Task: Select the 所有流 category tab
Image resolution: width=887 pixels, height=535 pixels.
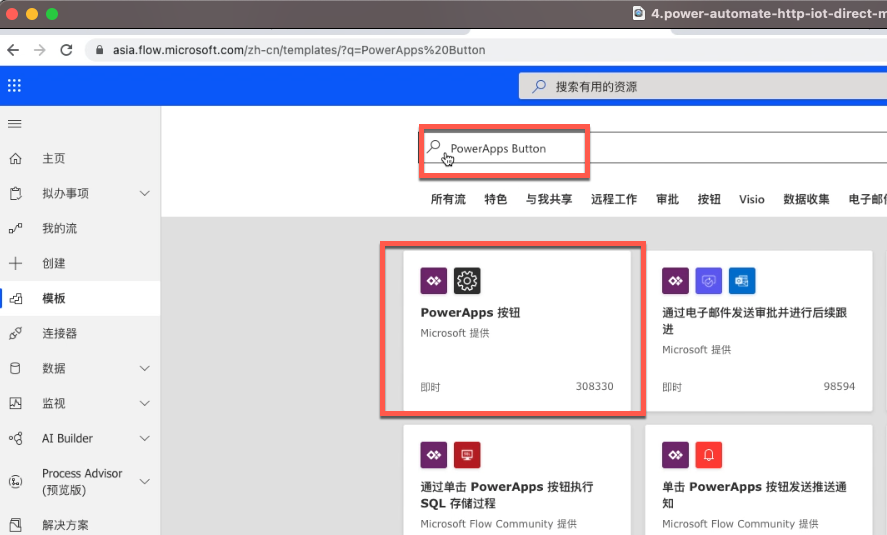Action: coord(448,199)
